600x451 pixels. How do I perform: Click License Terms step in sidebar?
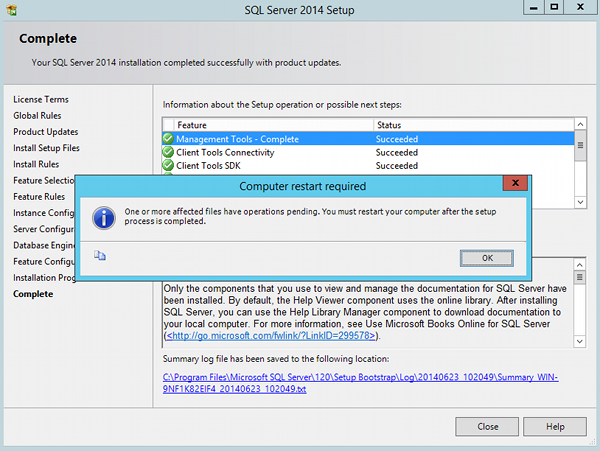pyautogui.click(x=41, y=99)
